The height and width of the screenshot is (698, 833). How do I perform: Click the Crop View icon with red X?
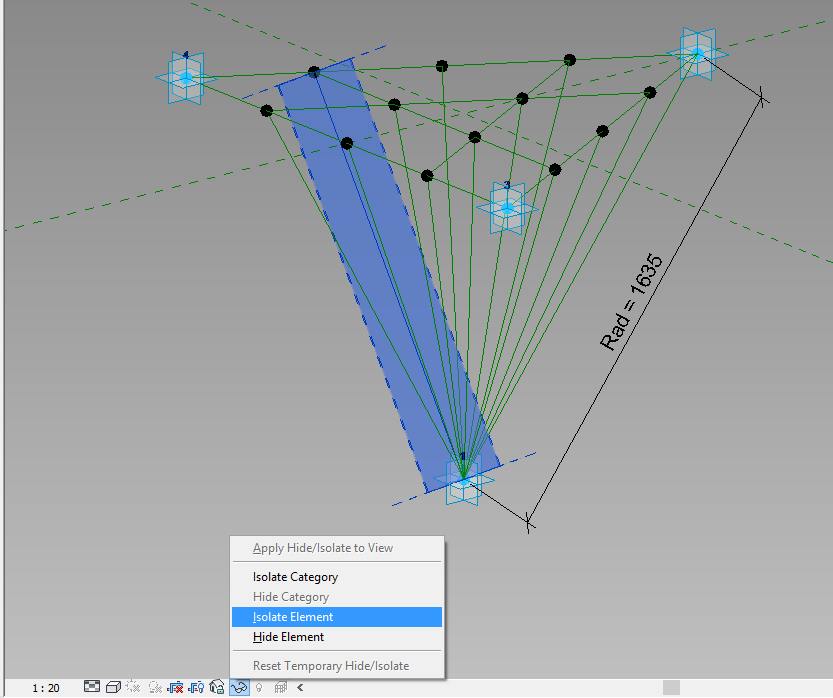pos(175,687)
